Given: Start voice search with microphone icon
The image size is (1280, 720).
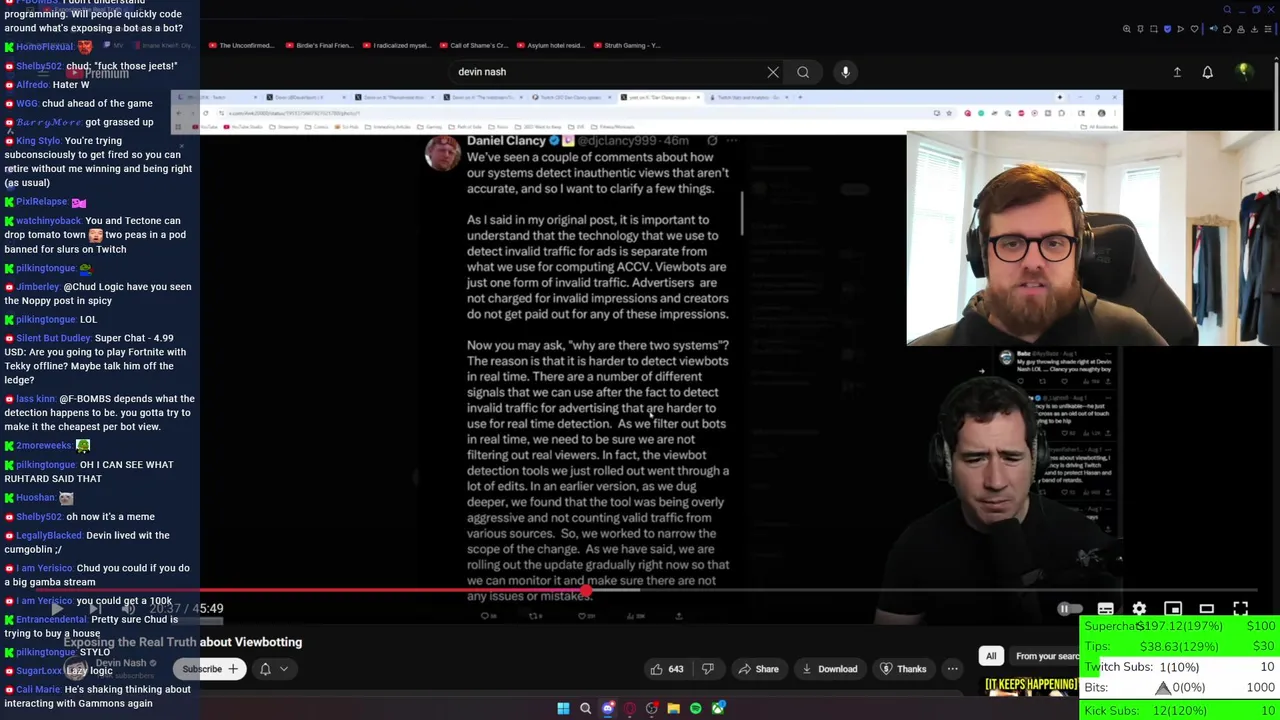Looking at the screenshot, I should pos(845,72).
